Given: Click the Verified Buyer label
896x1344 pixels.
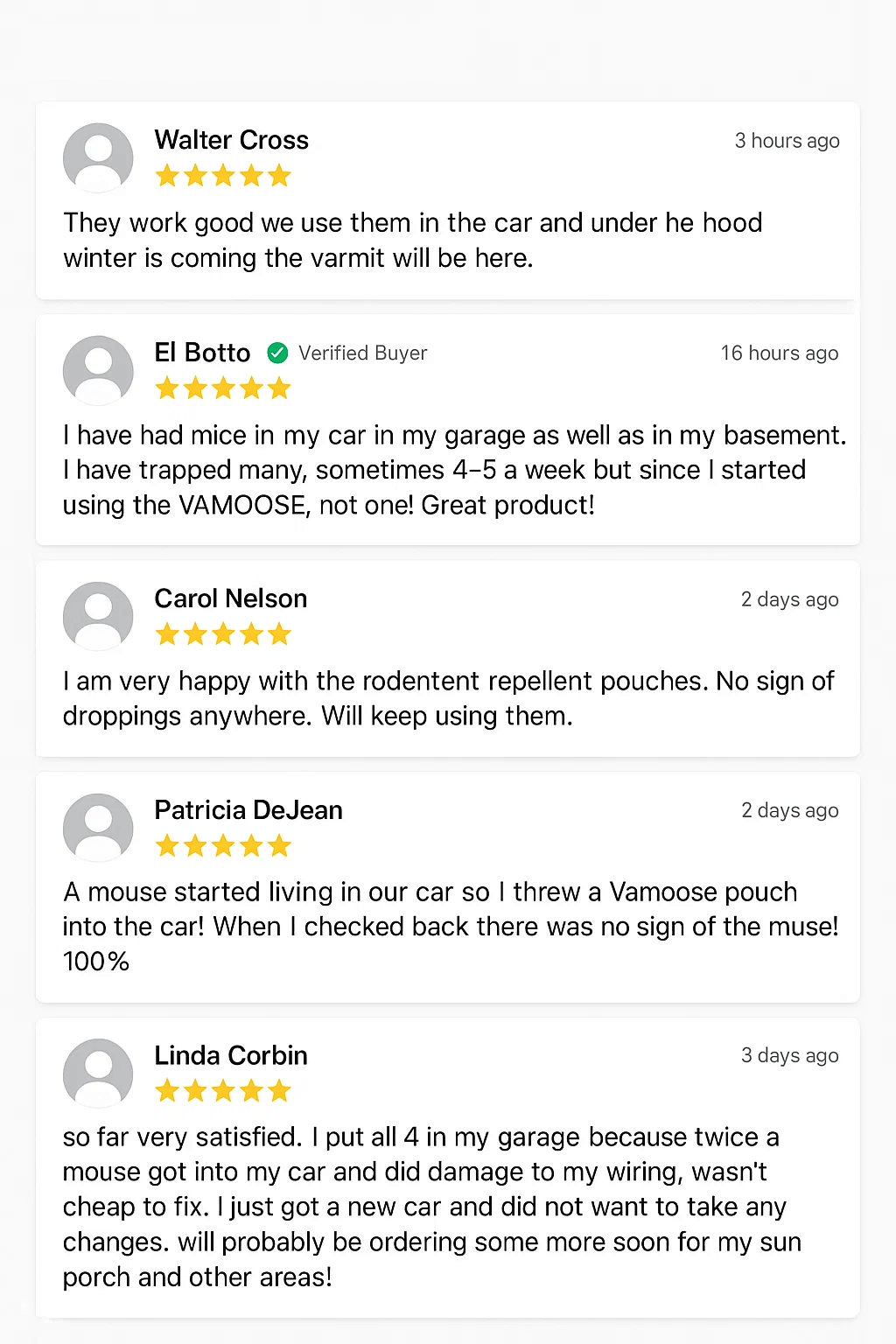Looking at the screenshot, I should tap(362, 353).
